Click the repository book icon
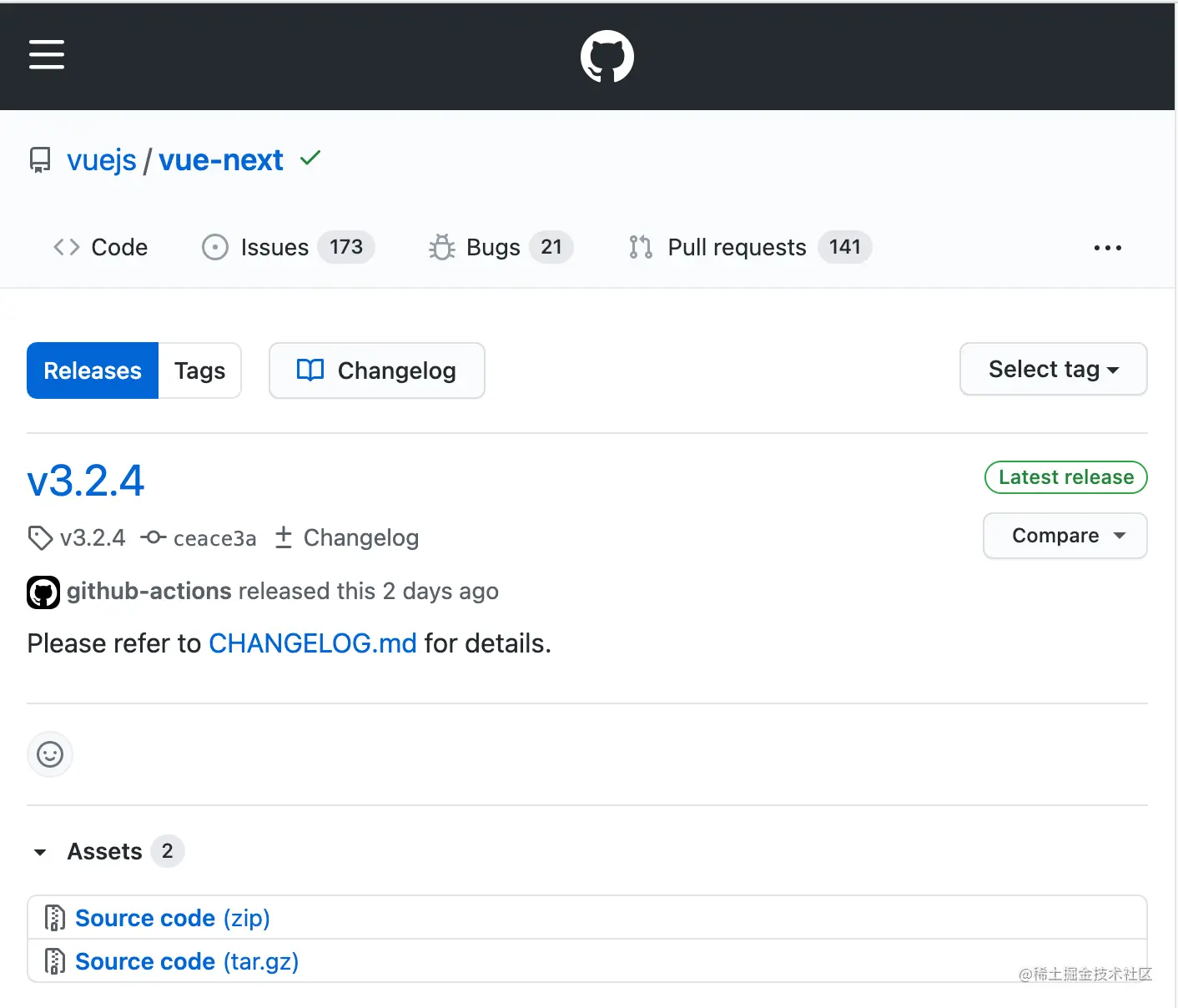The image size is (1178, 1008). pyautogui.click(x=40, y=160)
